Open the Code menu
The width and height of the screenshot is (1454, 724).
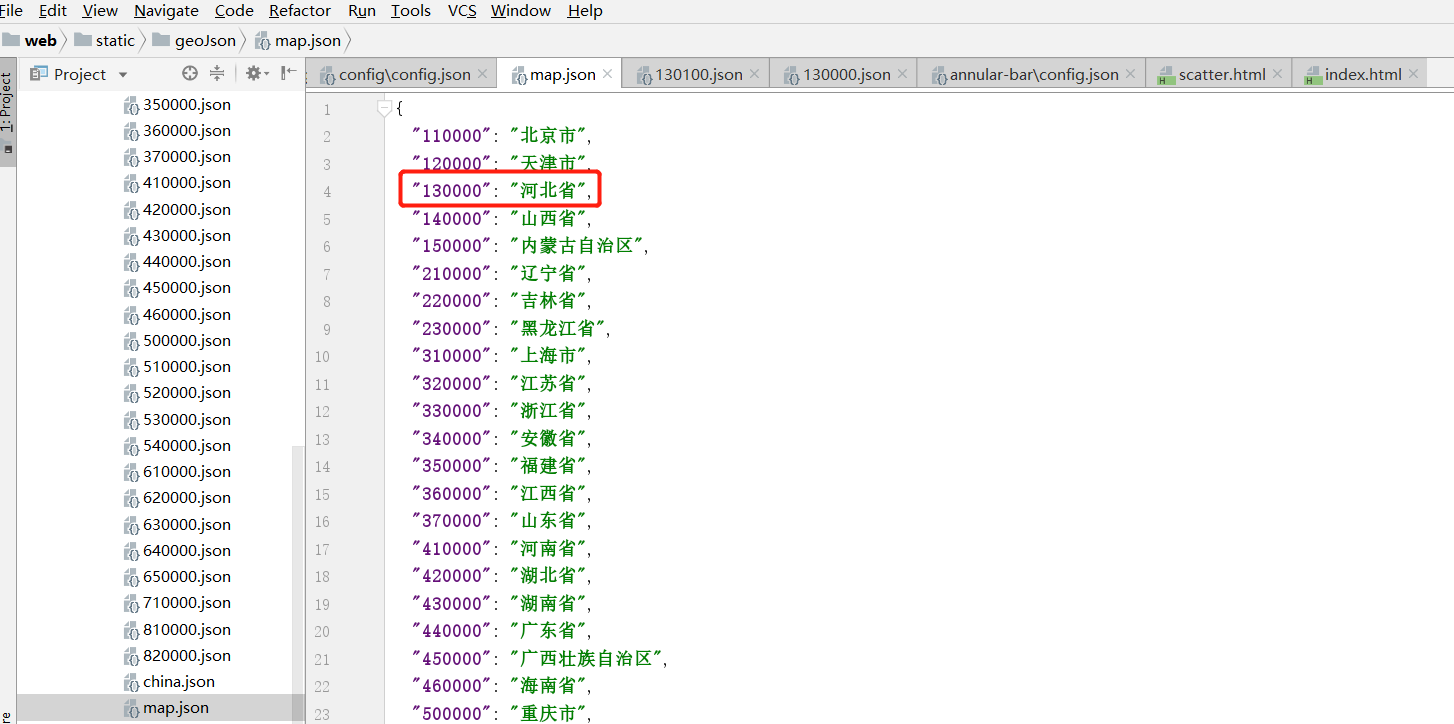234,11
